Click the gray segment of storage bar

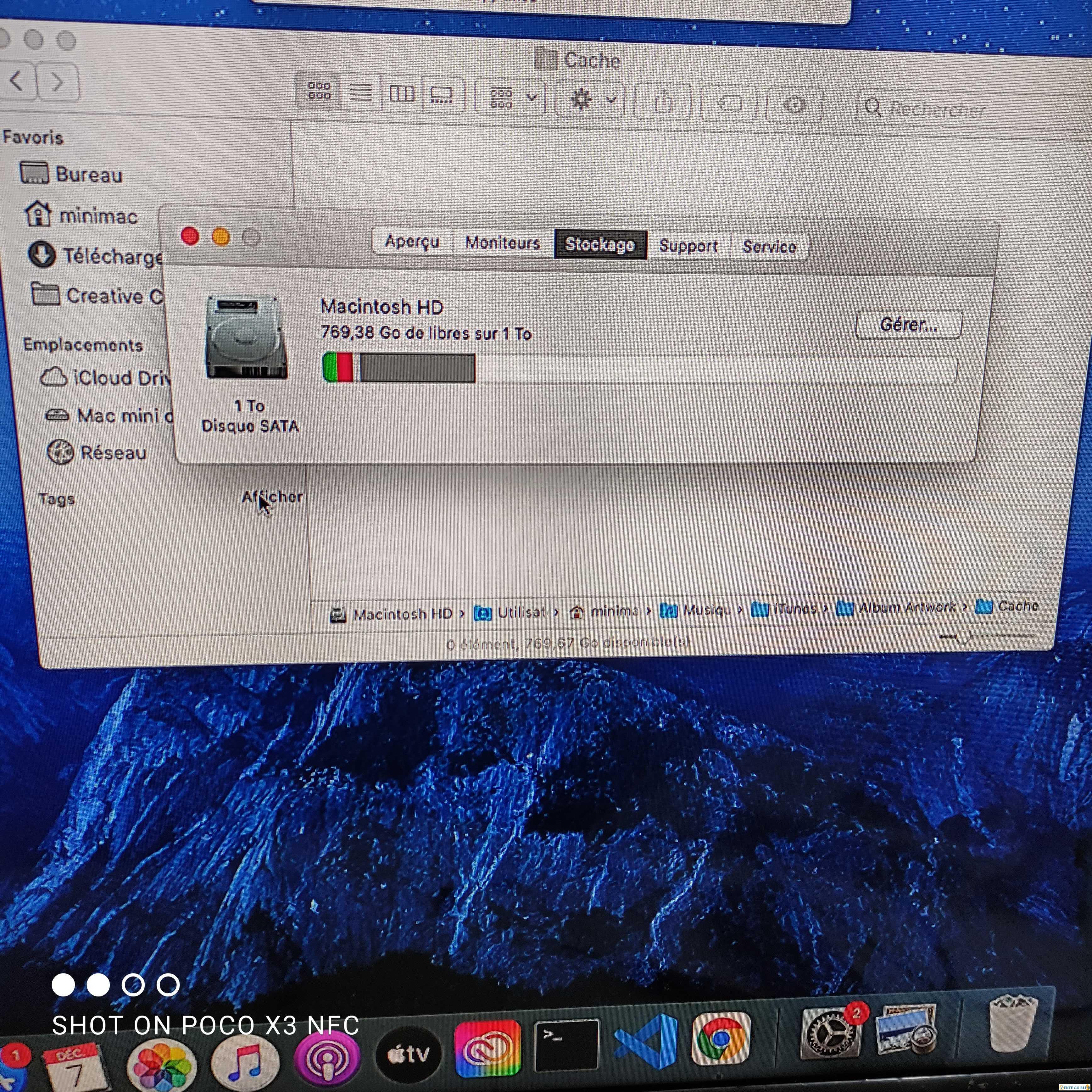pyautogui.click(x=418, y=368)
